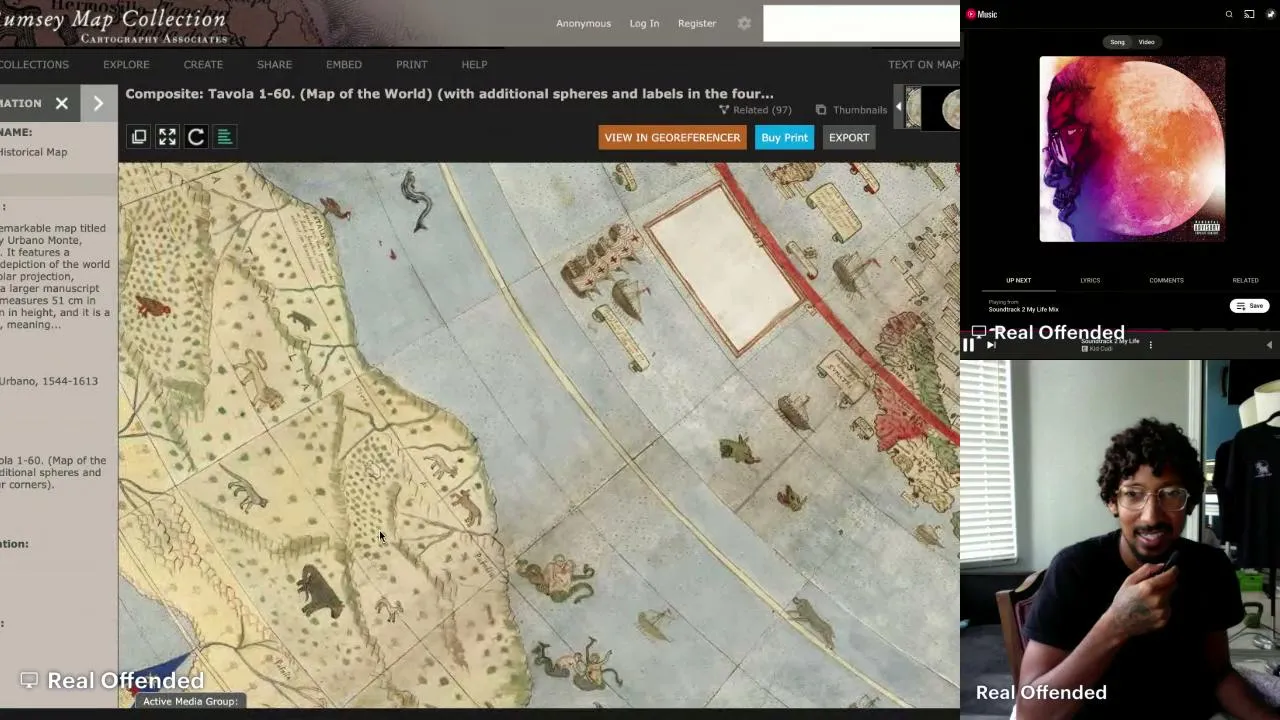Click View in Georeferencer button
This screenshot has height=720, width=1280.
point(672,137)
